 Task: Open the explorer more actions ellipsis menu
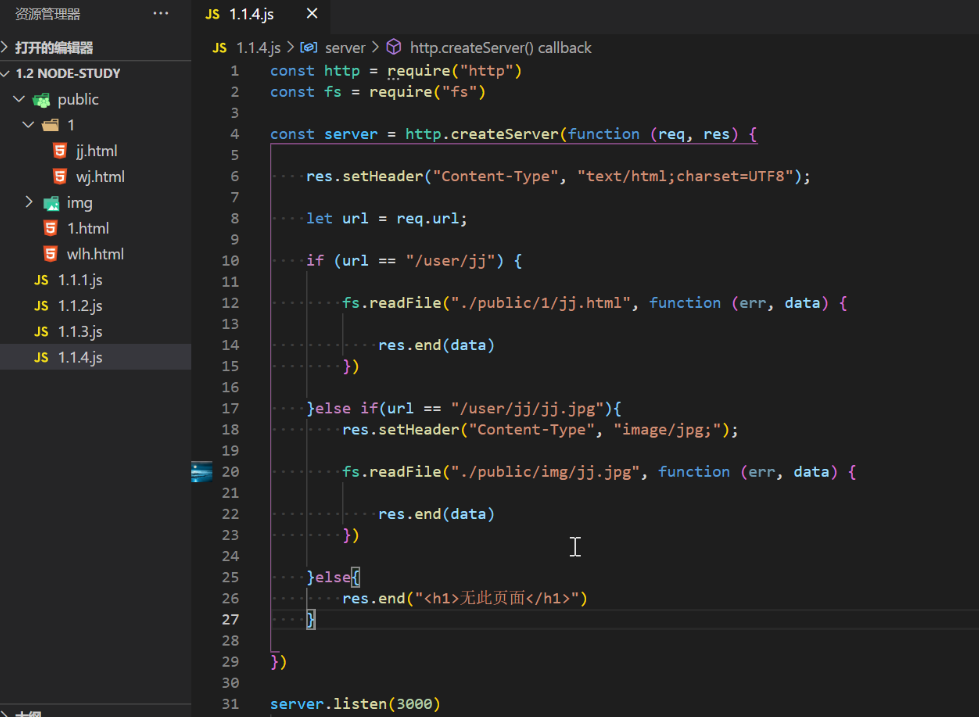pyautogui.click(x=161, y=14)
